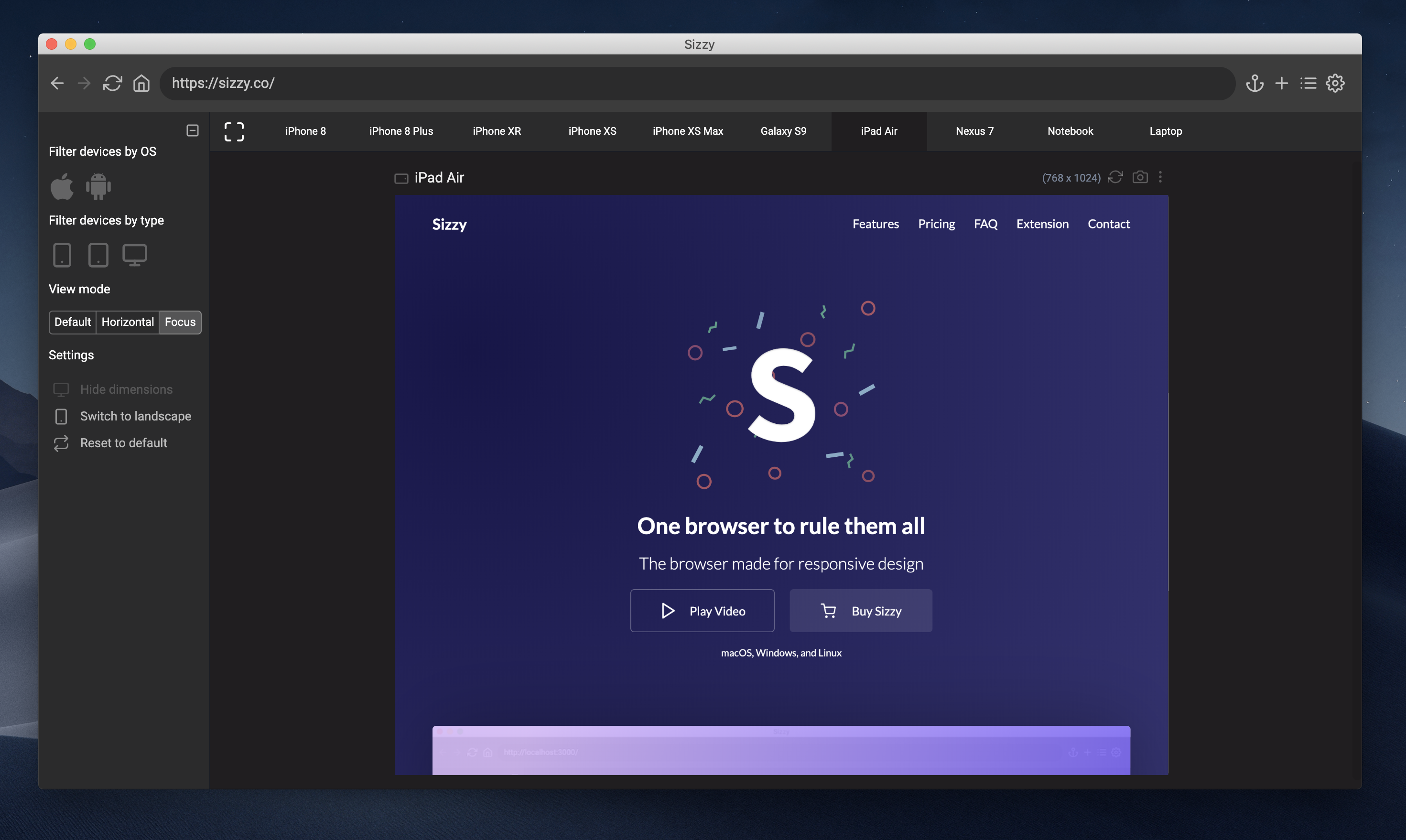Filter devices by tablet type

(x=98, y=255)
